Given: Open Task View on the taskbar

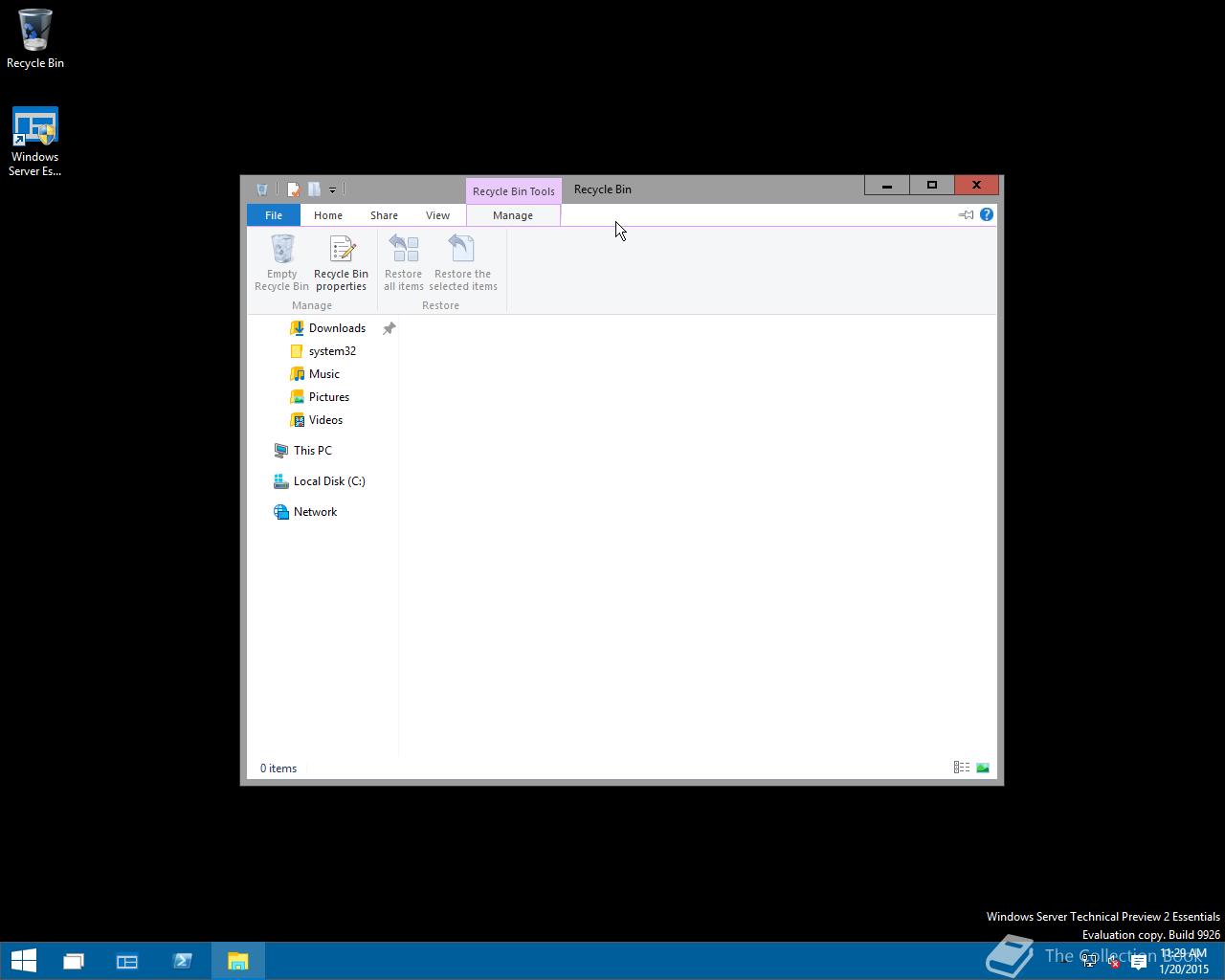Looking at the screenshot, I should (x=74, y=961).
